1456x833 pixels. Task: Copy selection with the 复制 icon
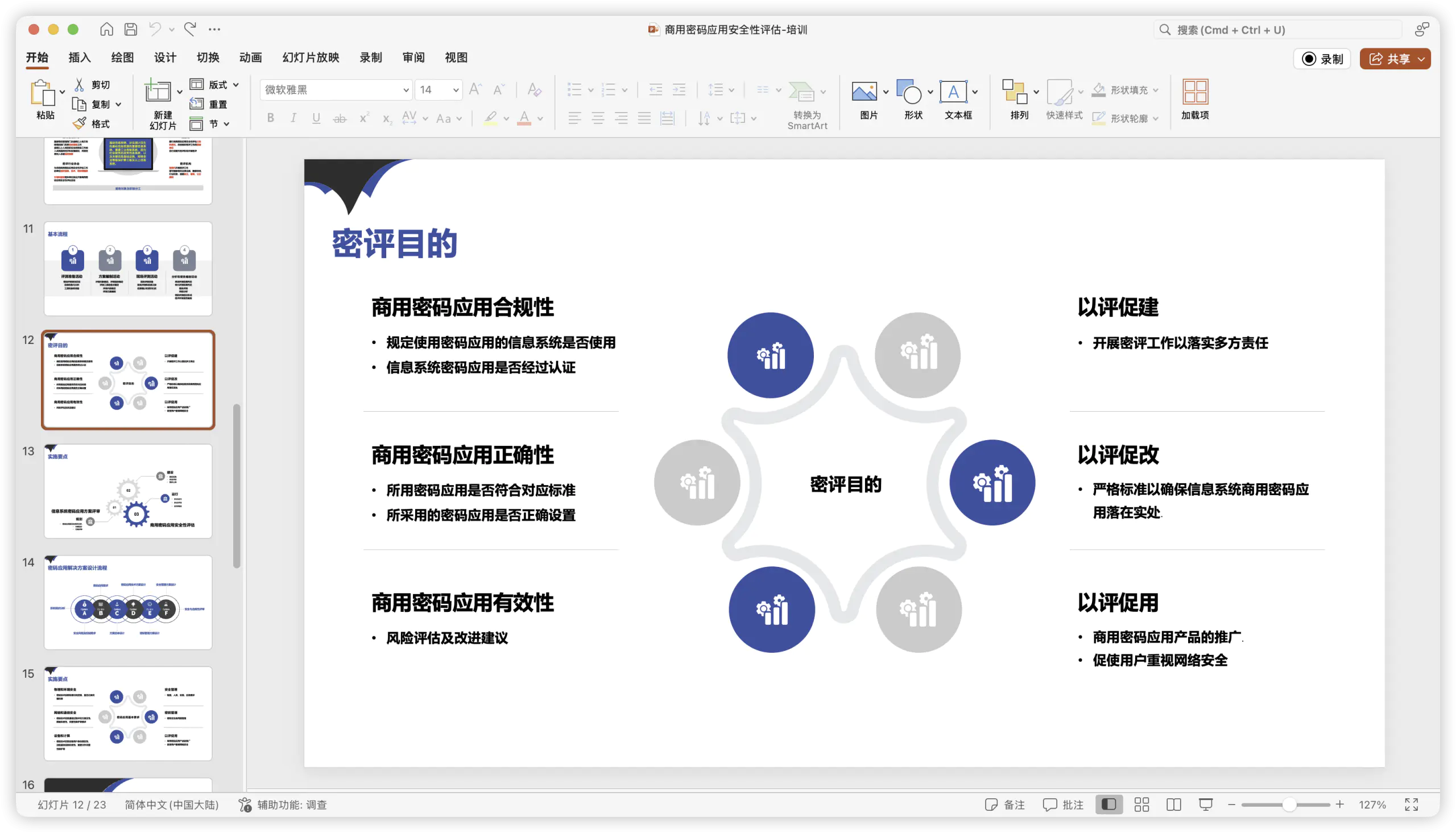tap(79, 104)
